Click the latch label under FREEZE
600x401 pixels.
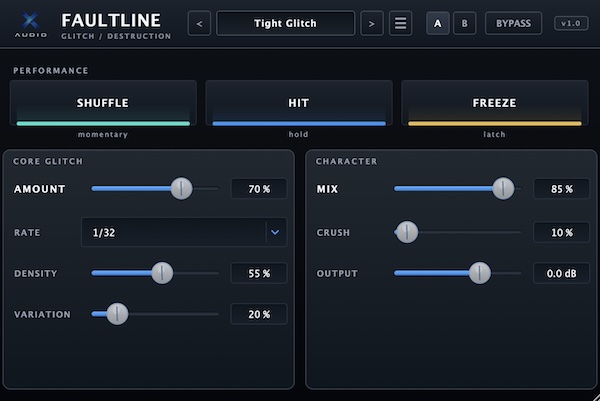(x=494, y=135)
